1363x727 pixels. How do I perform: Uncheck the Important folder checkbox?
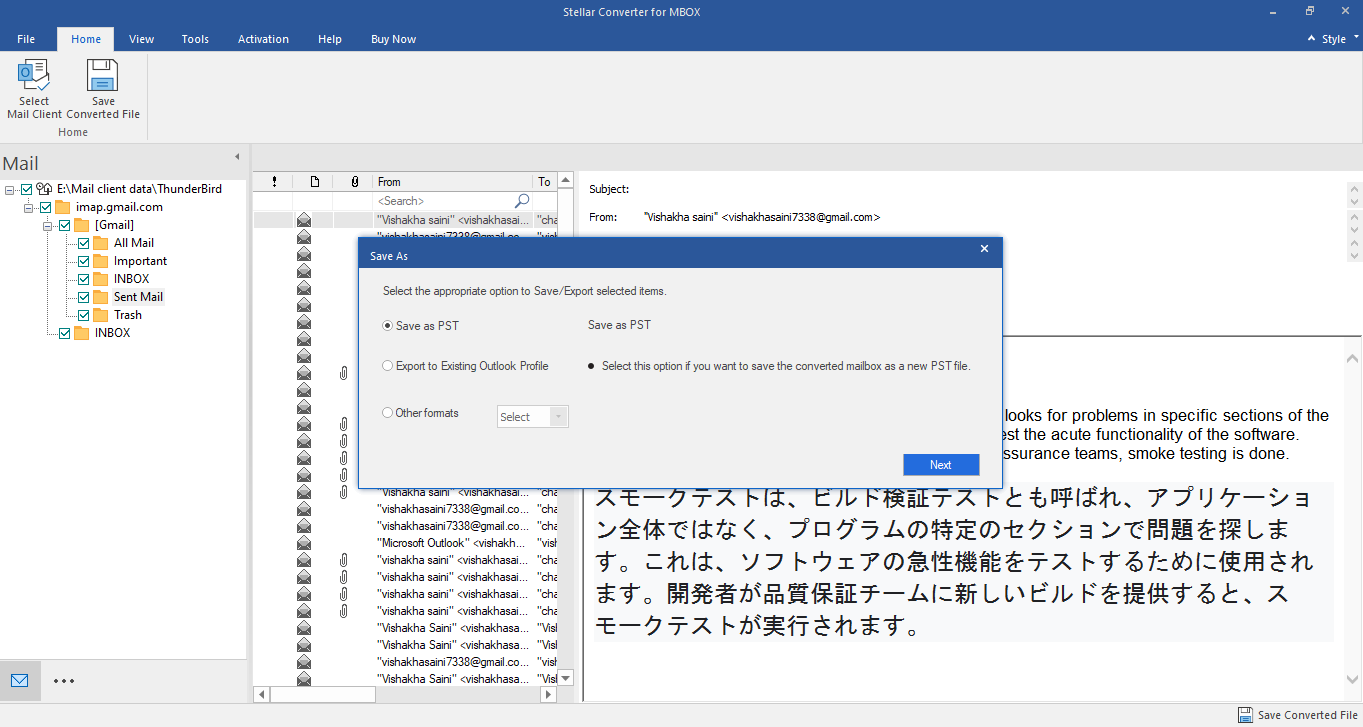[84, 261]
